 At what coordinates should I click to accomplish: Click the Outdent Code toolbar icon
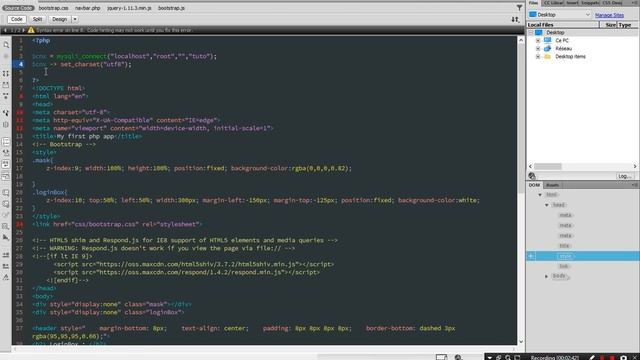(x=6, y=267)
